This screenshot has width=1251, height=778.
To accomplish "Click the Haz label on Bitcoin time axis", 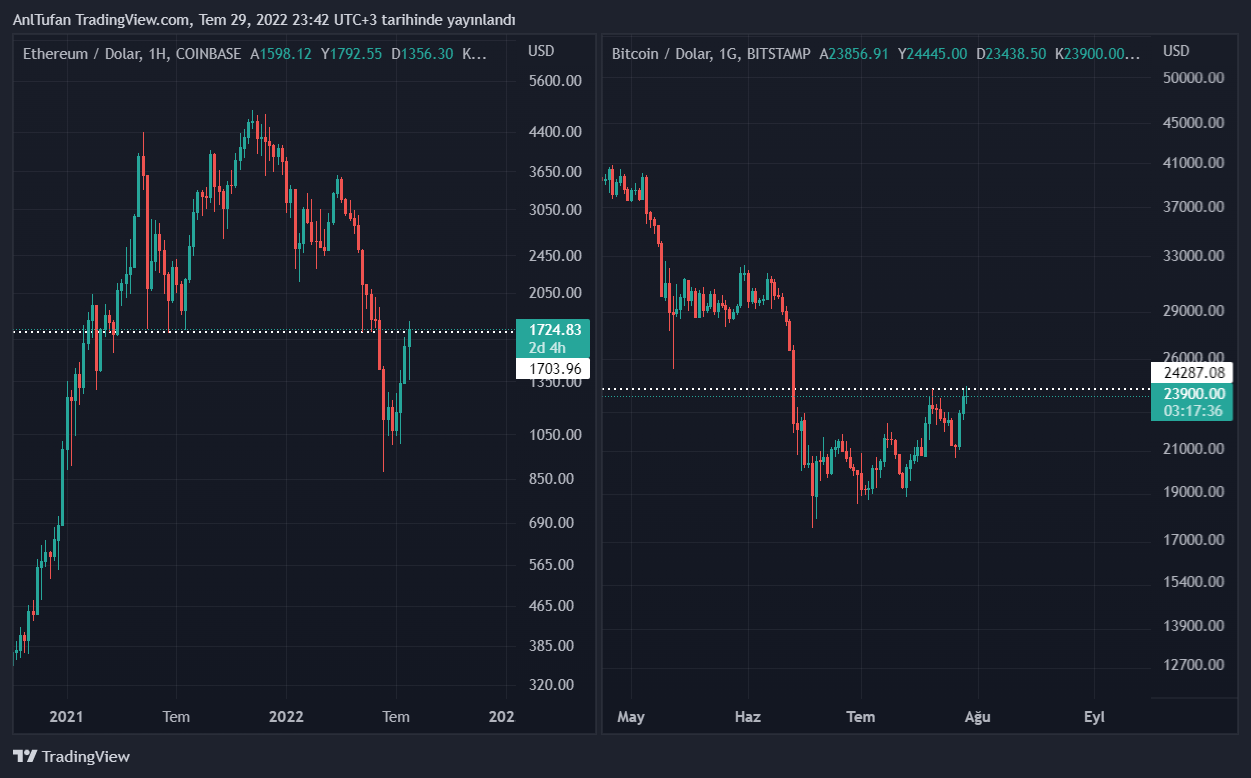I will pos(747,717).
